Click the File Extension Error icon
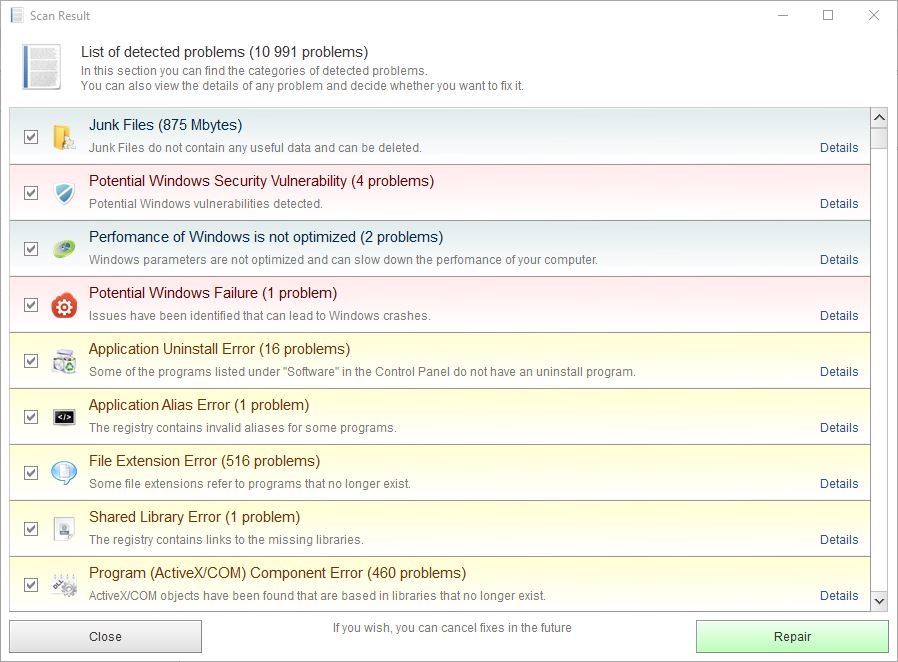Image resolution: width=898 pixels, height=662 pixels. pos(64,473)
